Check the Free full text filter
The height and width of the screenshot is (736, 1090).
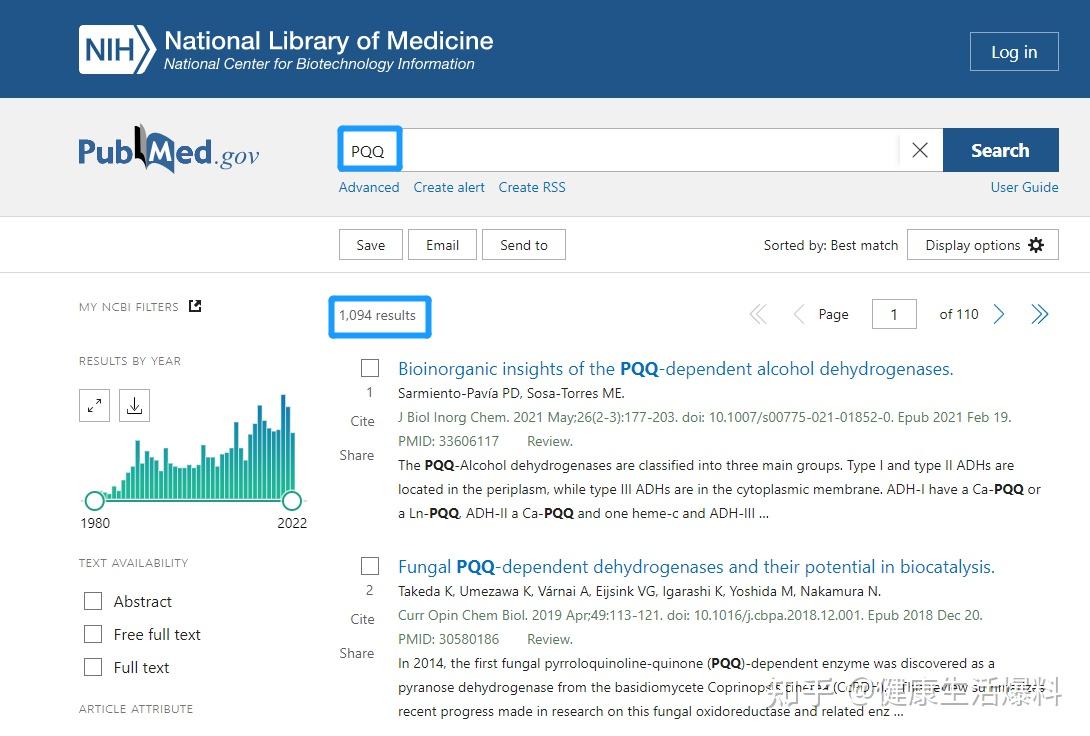point(93,634)
